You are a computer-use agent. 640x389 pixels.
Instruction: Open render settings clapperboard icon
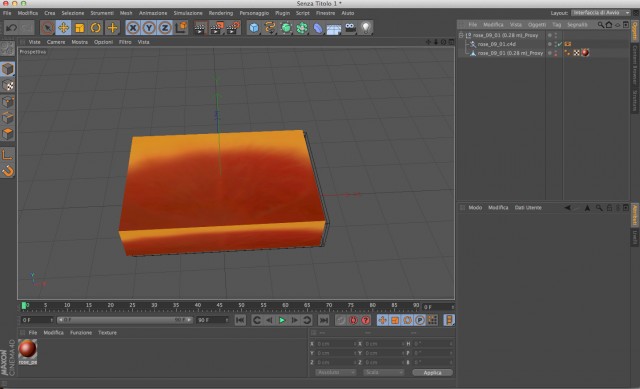click(233, 28)
